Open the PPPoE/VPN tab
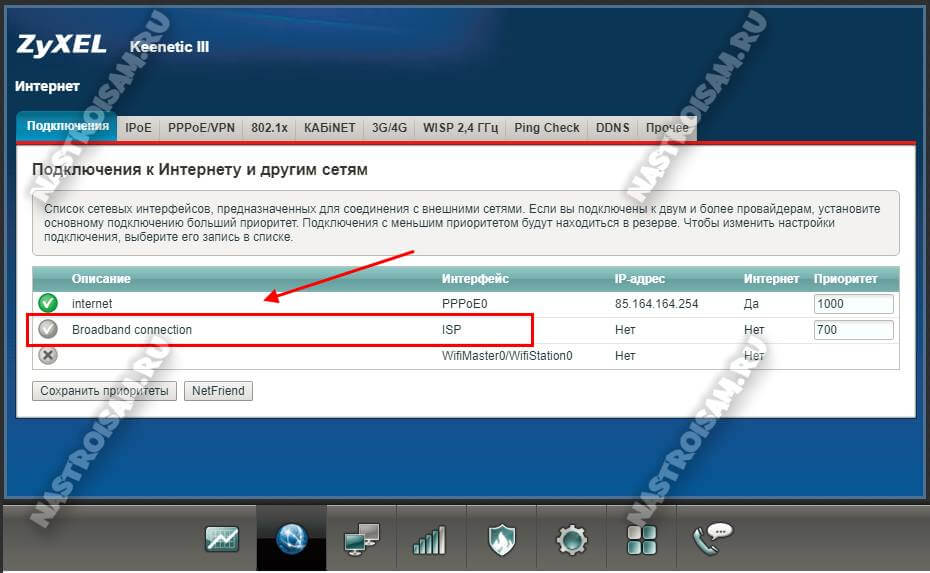The width and height of the screenshot is (930, 573). (x=201, y=128)
